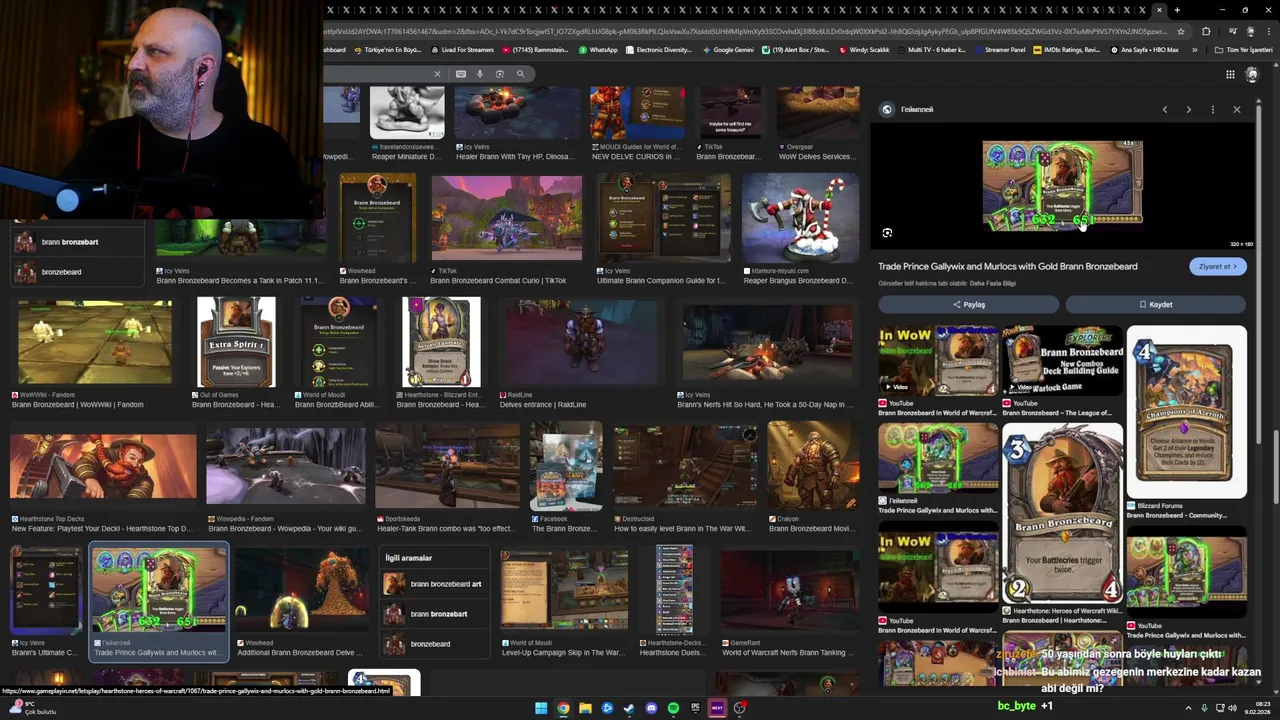Viewport: 1280px width, 720px height.
Task: Open IMDb Ratings bookmark
Action: (x=1066, y=50)
